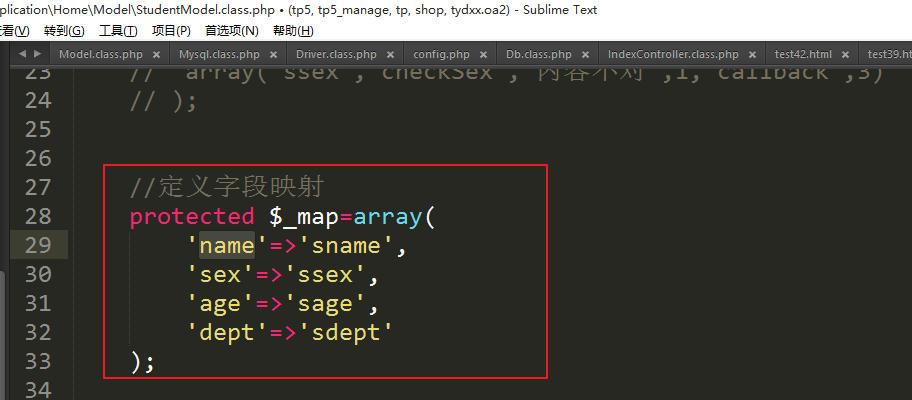Open the 帮助(H) menu
Screen dimensions: 912x400
click(x=293, y=31)
